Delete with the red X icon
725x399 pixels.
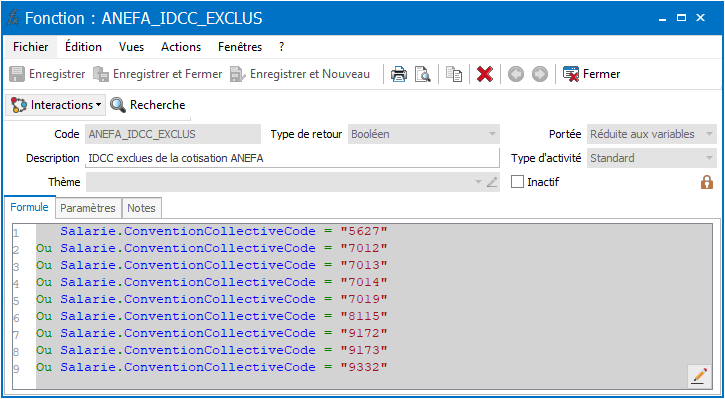point(485,74)
